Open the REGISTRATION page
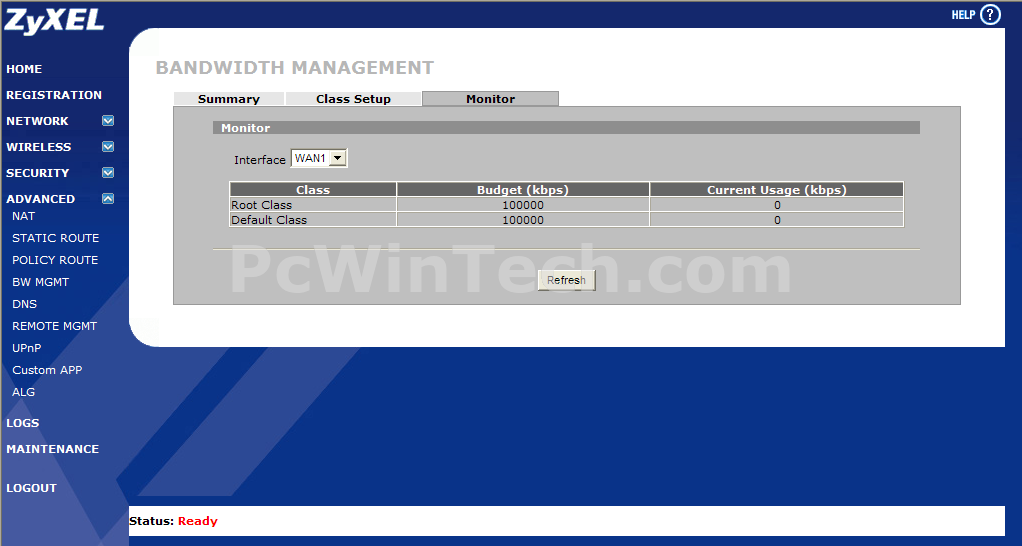 [x=54, y=95]
